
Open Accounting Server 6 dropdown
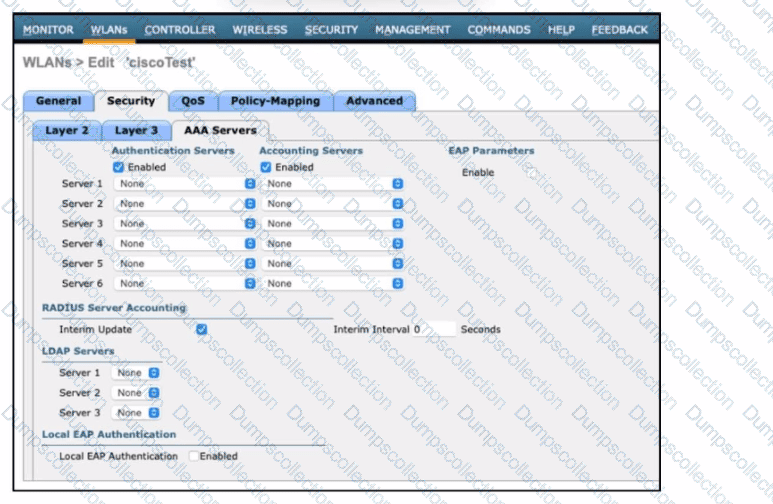(333, 284)
